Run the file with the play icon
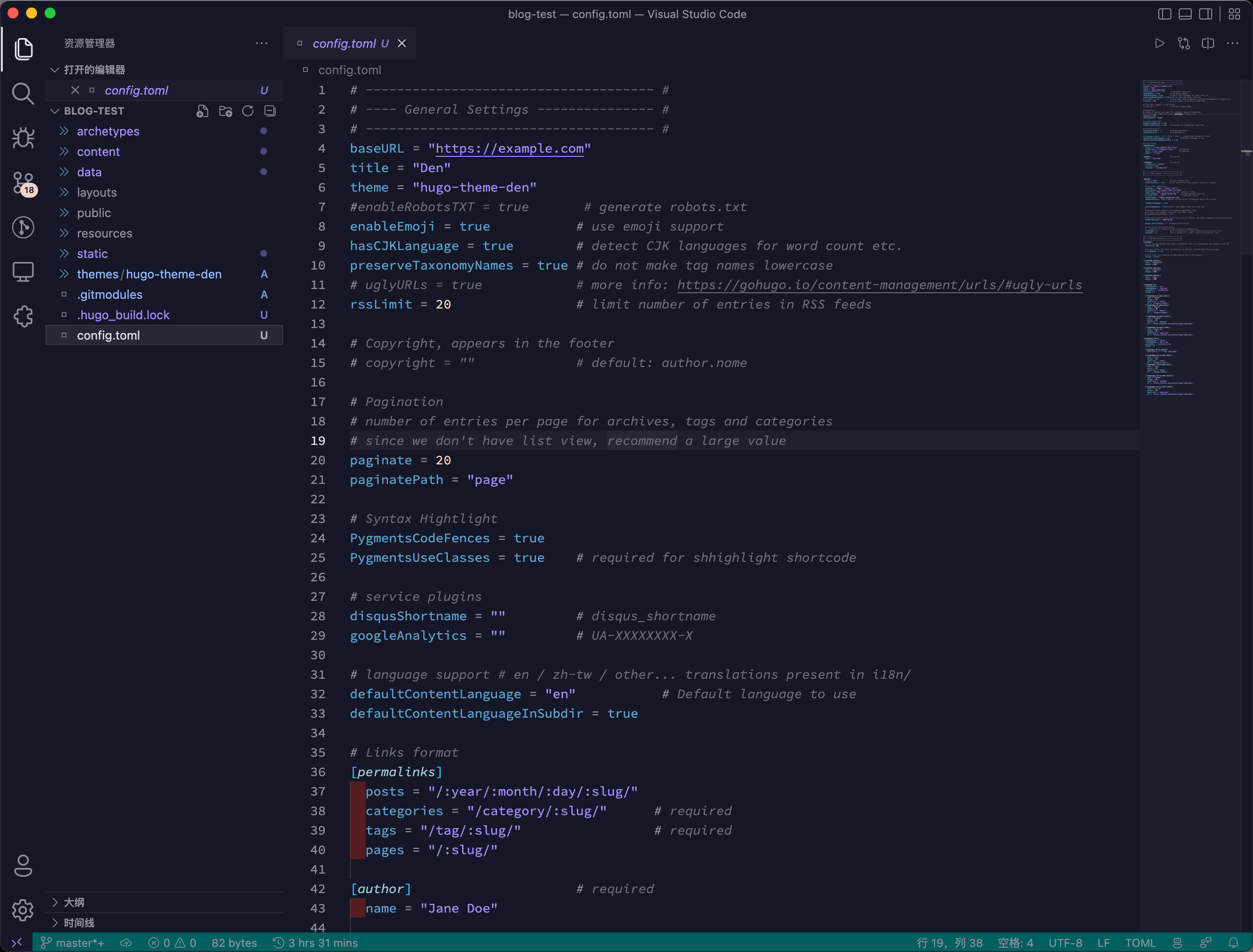The image size is (1253, 952). [x=1160, y=44]
